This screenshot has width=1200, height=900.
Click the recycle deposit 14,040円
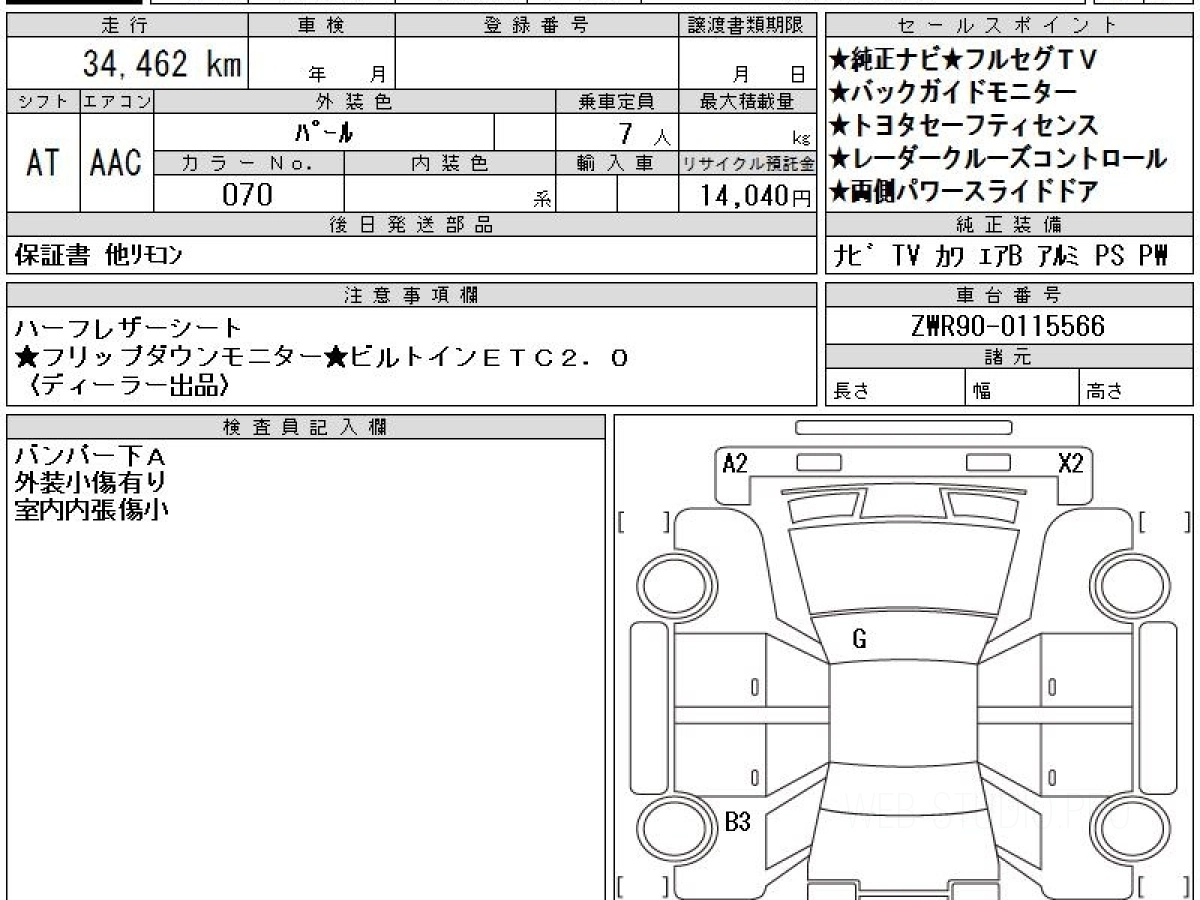[756, 196]
